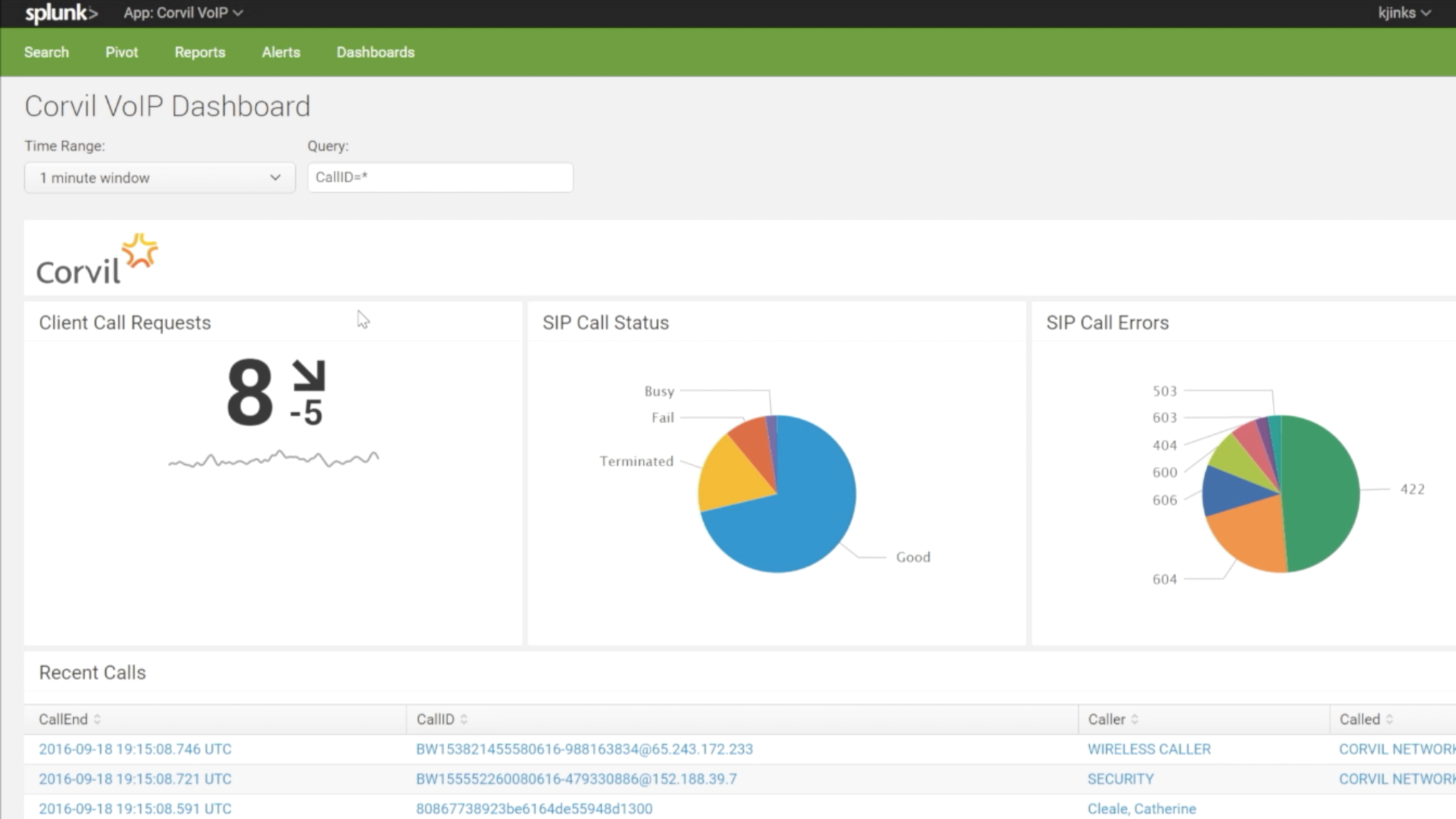Click the CallID=* query input field
The height and width of the screenshot is (819, 1456).
click(440, 177)
